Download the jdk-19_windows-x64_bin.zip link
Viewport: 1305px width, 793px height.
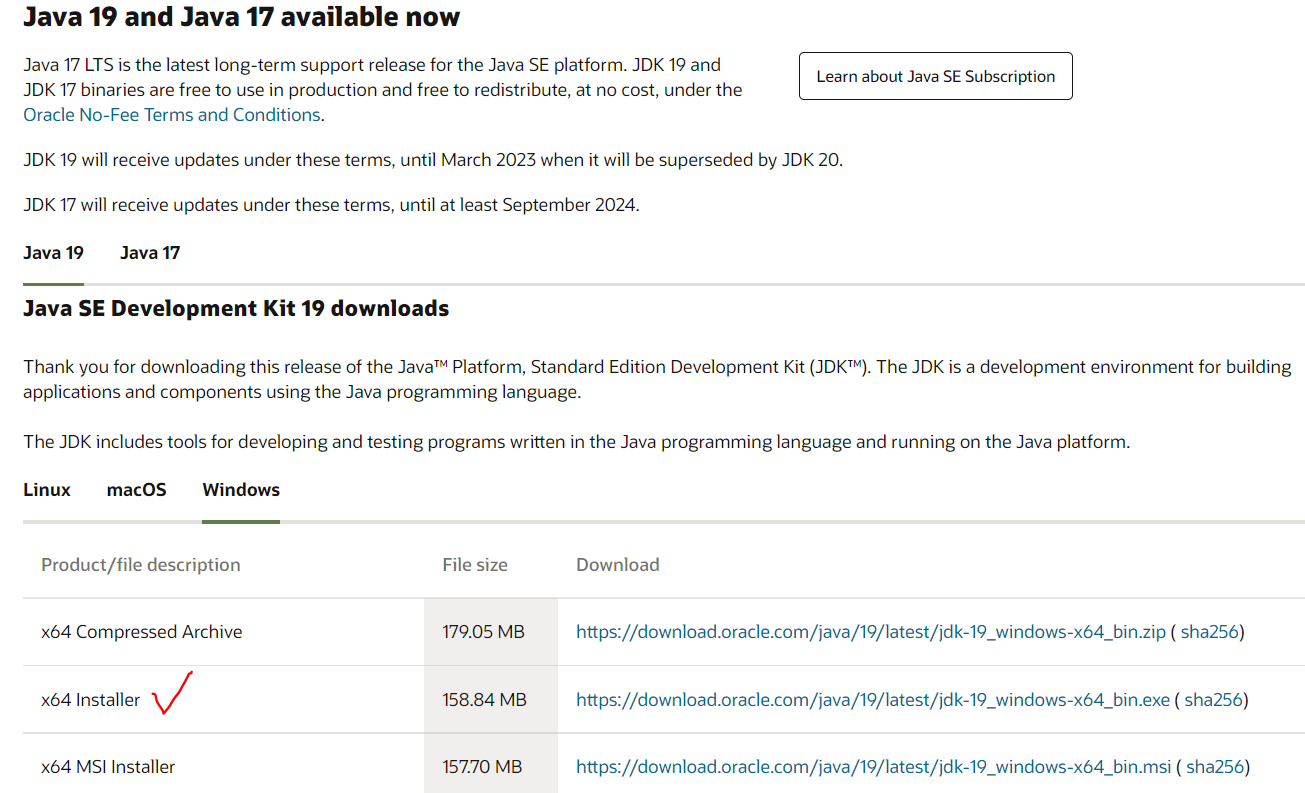click(871, 632)
